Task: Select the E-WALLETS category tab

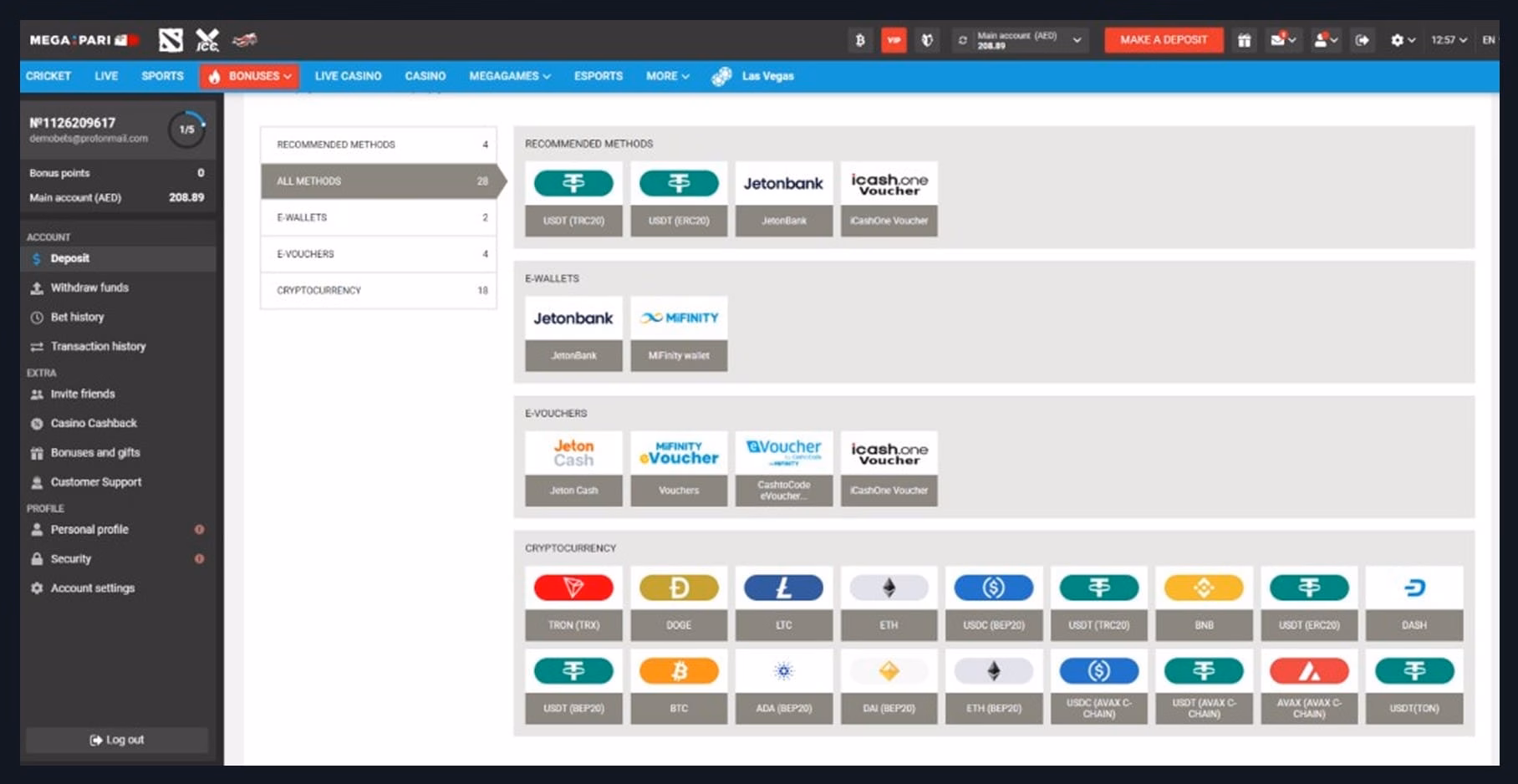Action: click(379, 217)
